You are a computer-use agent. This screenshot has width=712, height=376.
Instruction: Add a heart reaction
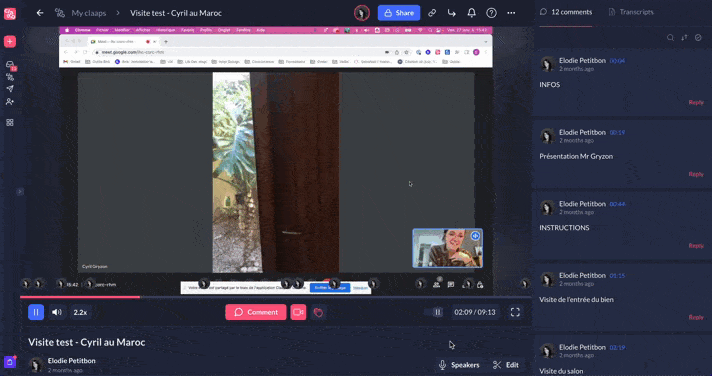click(x=318, y=312)
